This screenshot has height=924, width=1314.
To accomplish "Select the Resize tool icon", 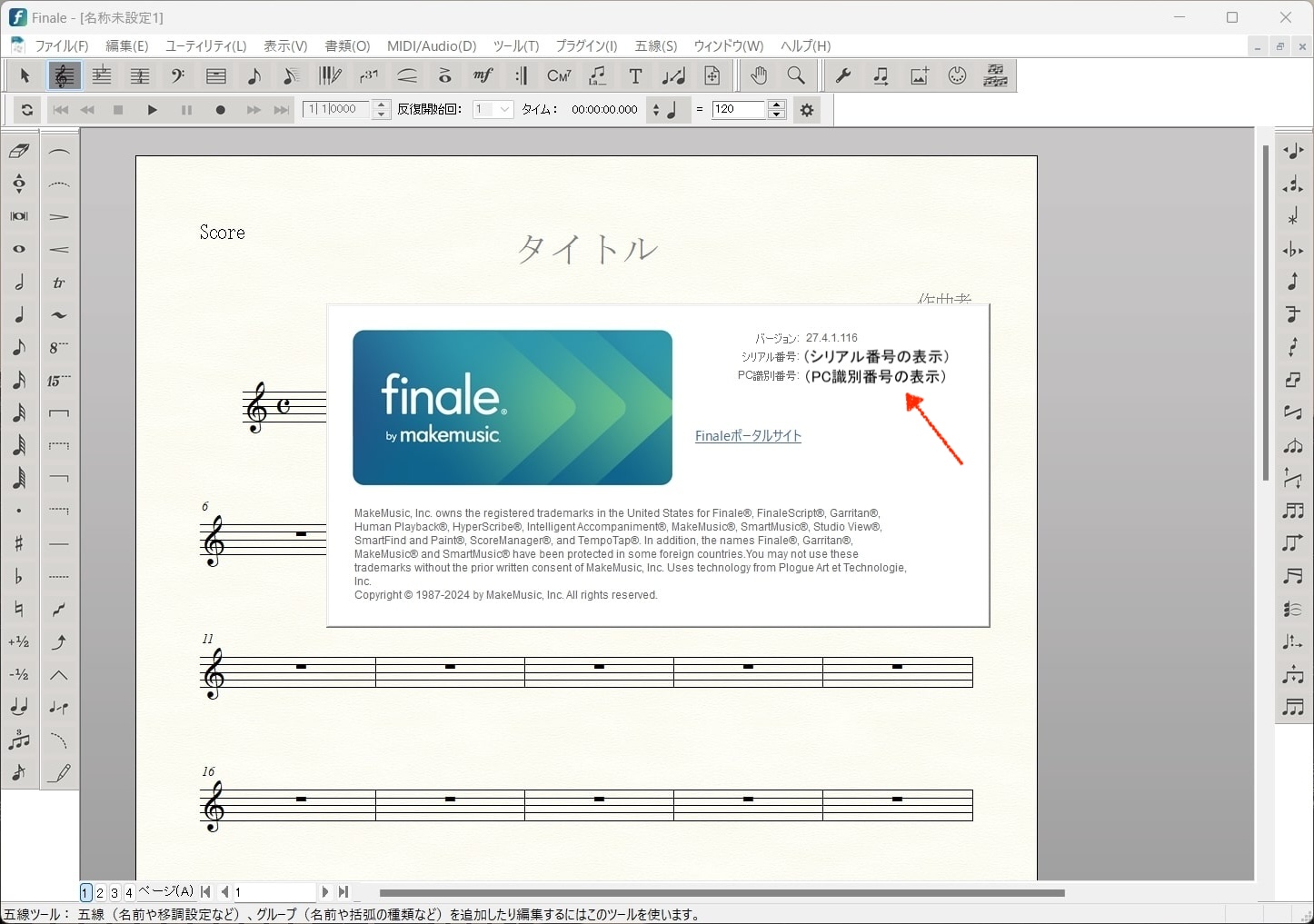I will 673,76.
